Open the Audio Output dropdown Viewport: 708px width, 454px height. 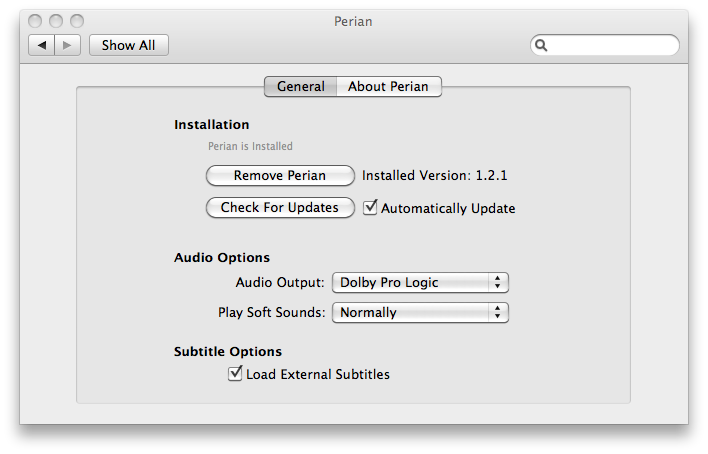[420, 282]
